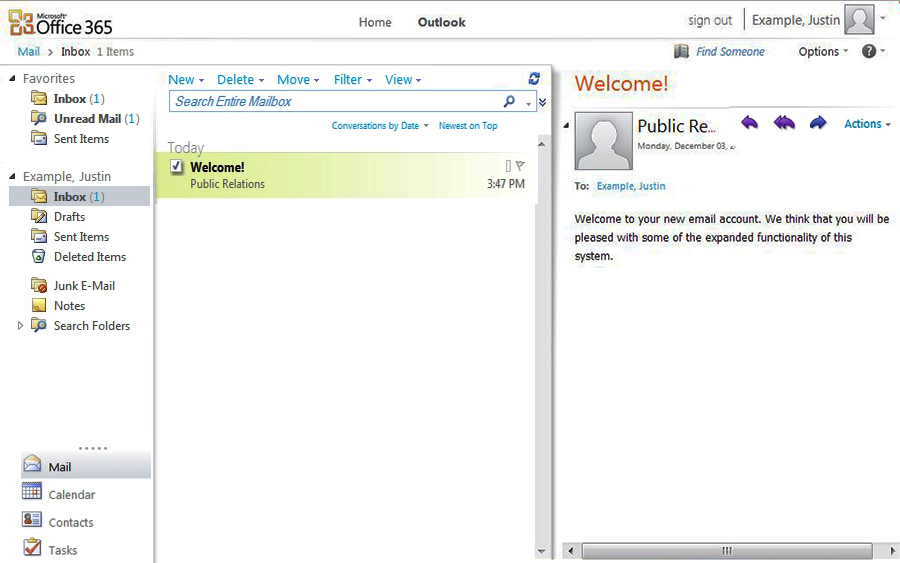900x563 pixels.
Task: Open the View dropdown menu
Action: pyautogui.click(x=403, y=80)
